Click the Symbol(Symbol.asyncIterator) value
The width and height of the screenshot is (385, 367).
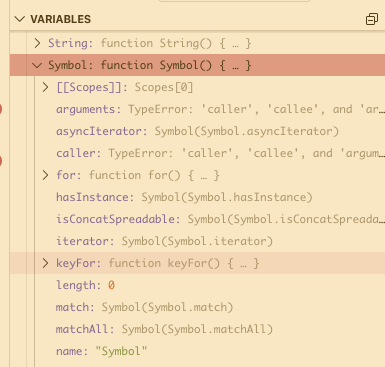point(247,131)
